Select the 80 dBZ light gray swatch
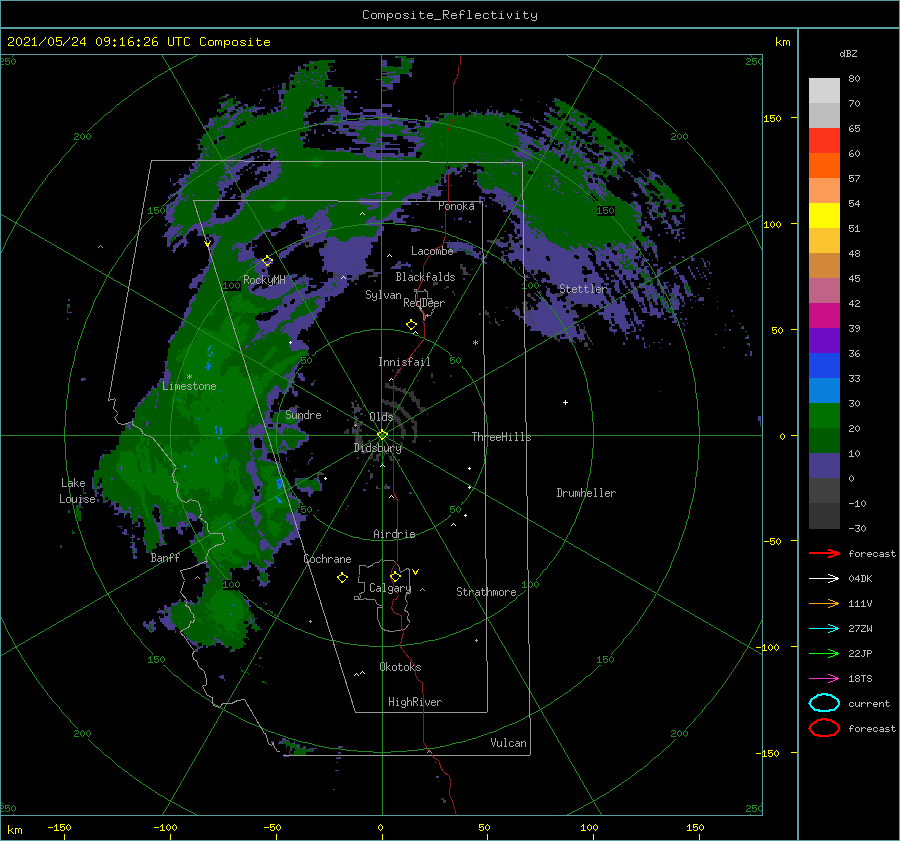 824,91
